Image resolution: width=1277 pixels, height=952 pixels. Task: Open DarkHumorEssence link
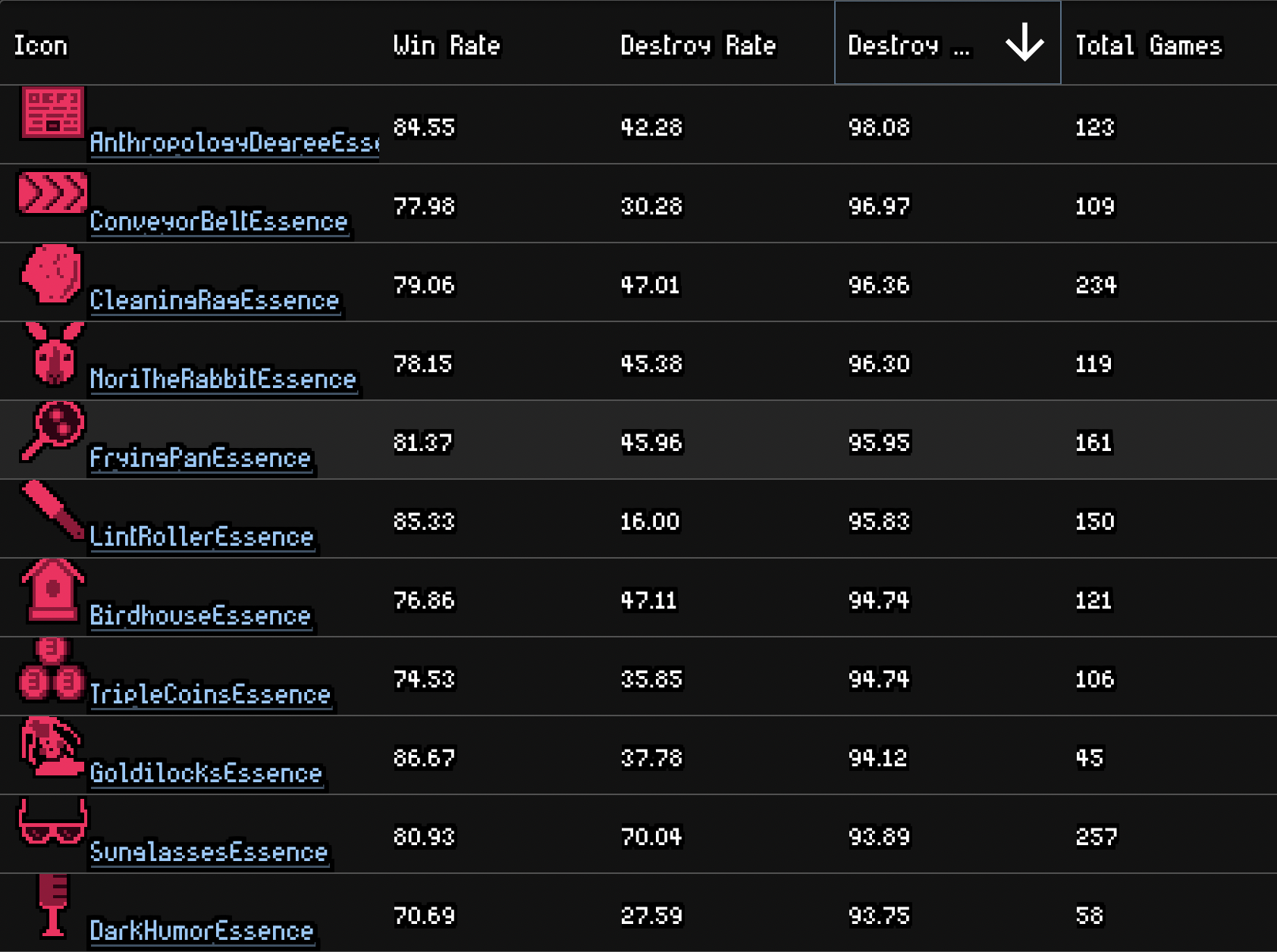[202, 931]
